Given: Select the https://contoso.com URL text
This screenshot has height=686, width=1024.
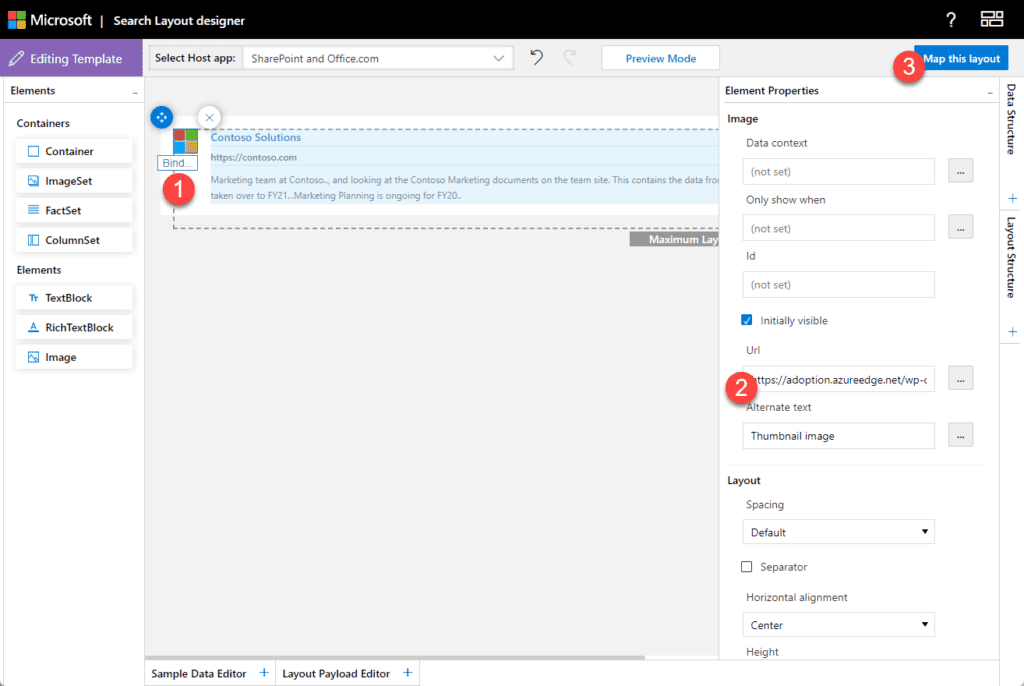Looking at the screenshot, I should pyautogui.click(x=253, y=157).
